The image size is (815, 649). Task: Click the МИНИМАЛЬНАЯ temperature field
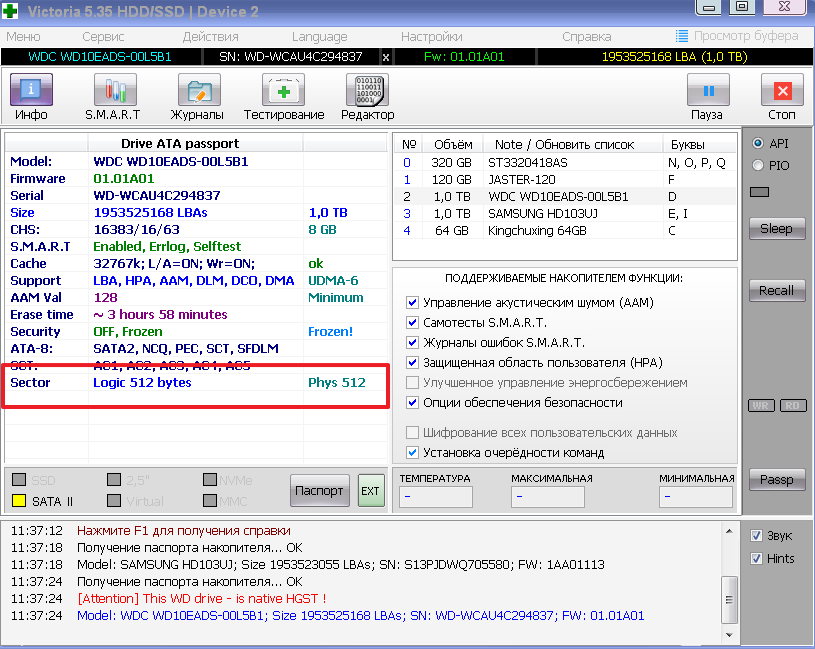695,497
